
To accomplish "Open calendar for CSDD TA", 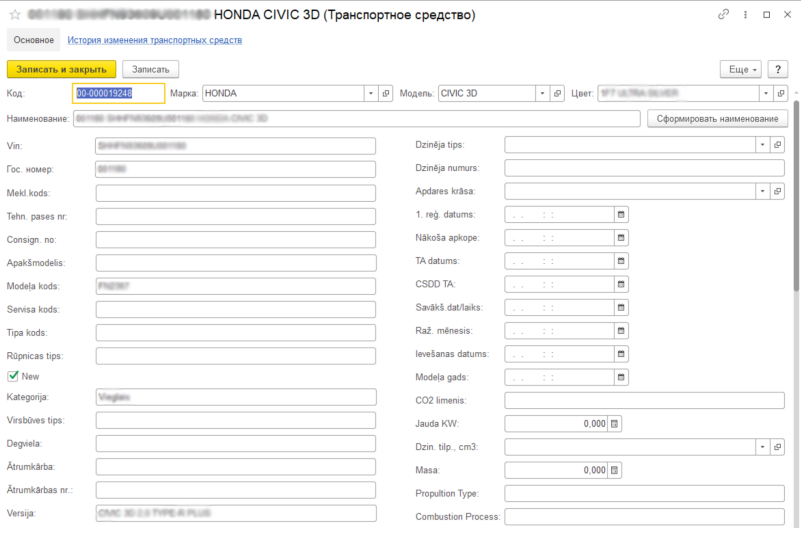I will [621, 284].
